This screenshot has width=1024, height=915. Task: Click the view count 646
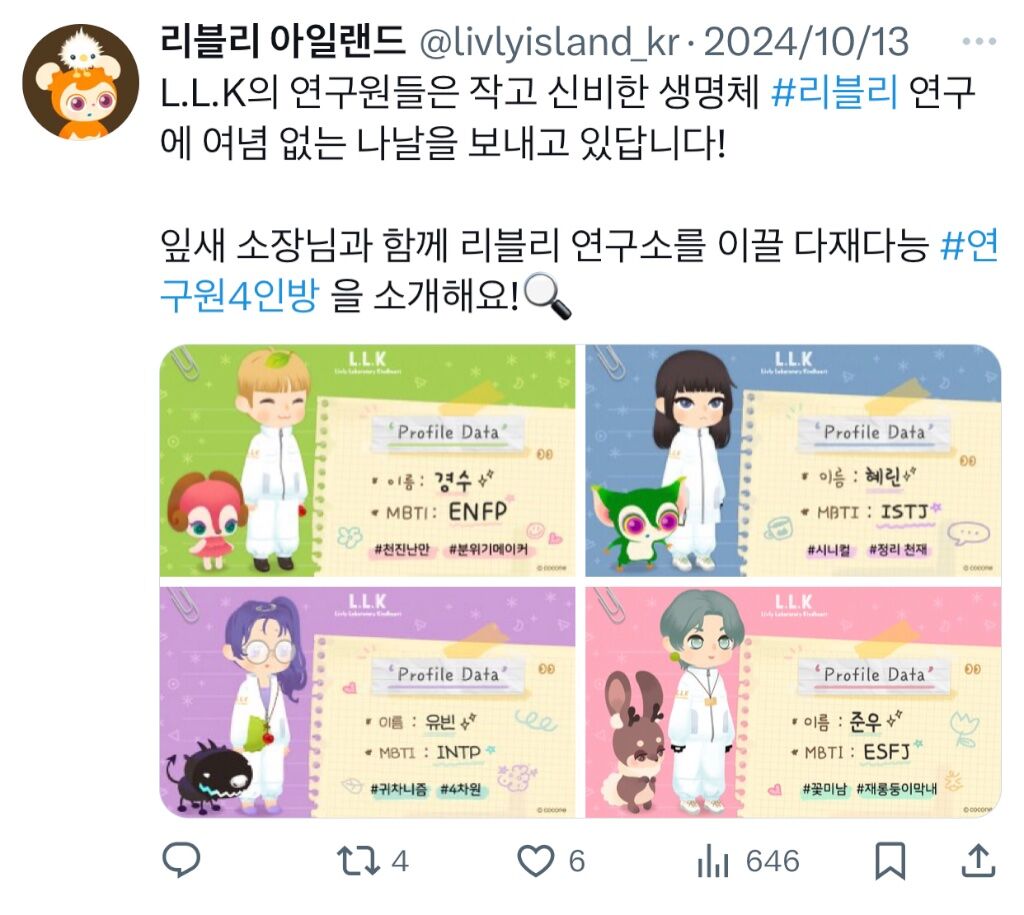click(x=773, y=861)
